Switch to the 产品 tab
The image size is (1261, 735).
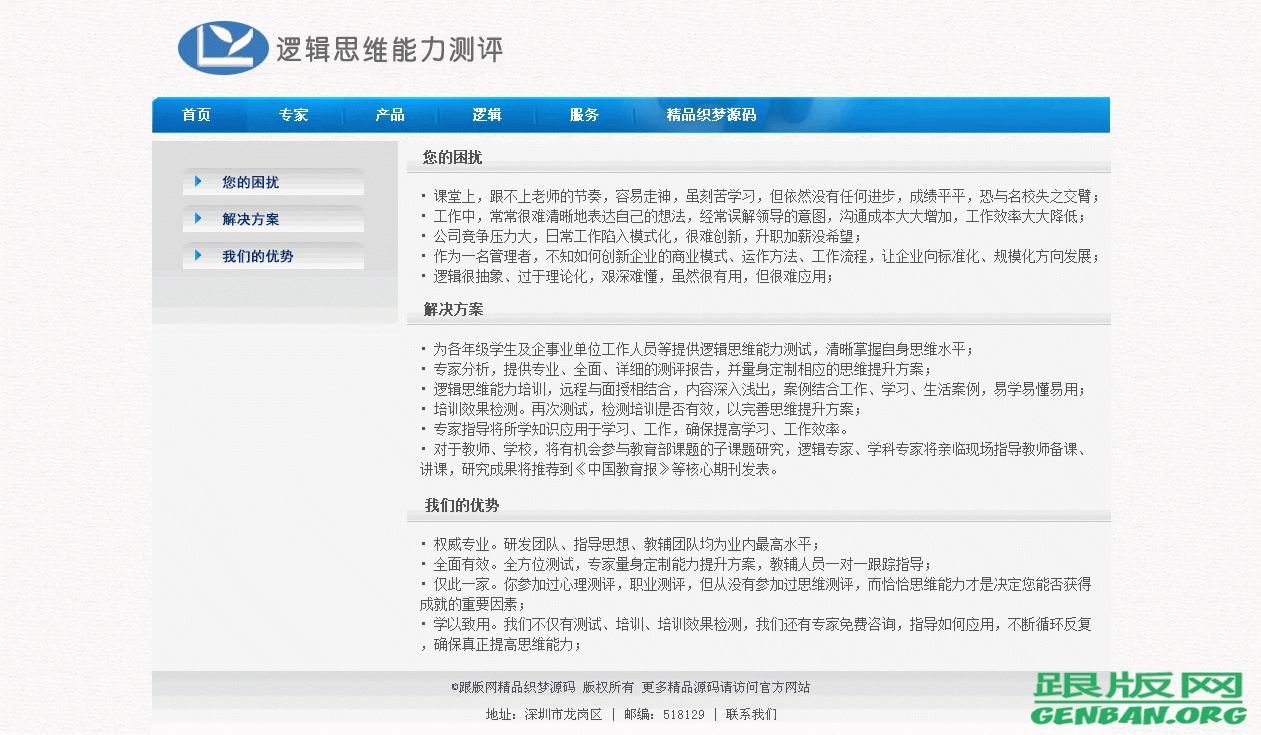click(x=390, y=115)
